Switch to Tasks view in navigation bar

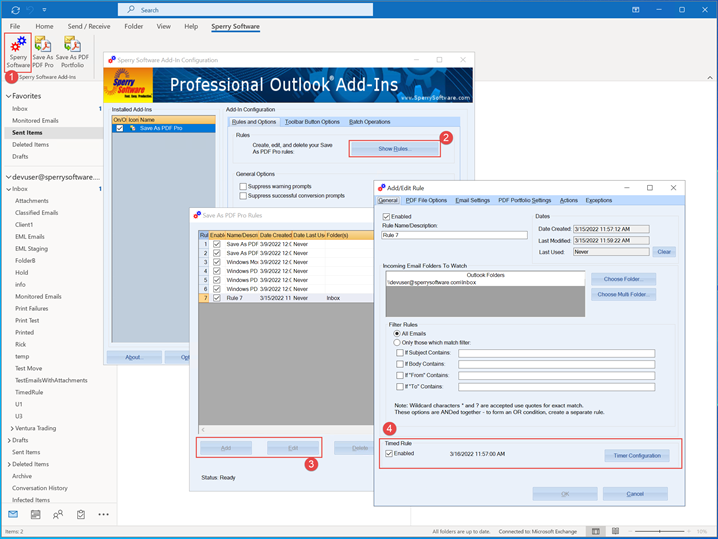[x=81, y=514]
